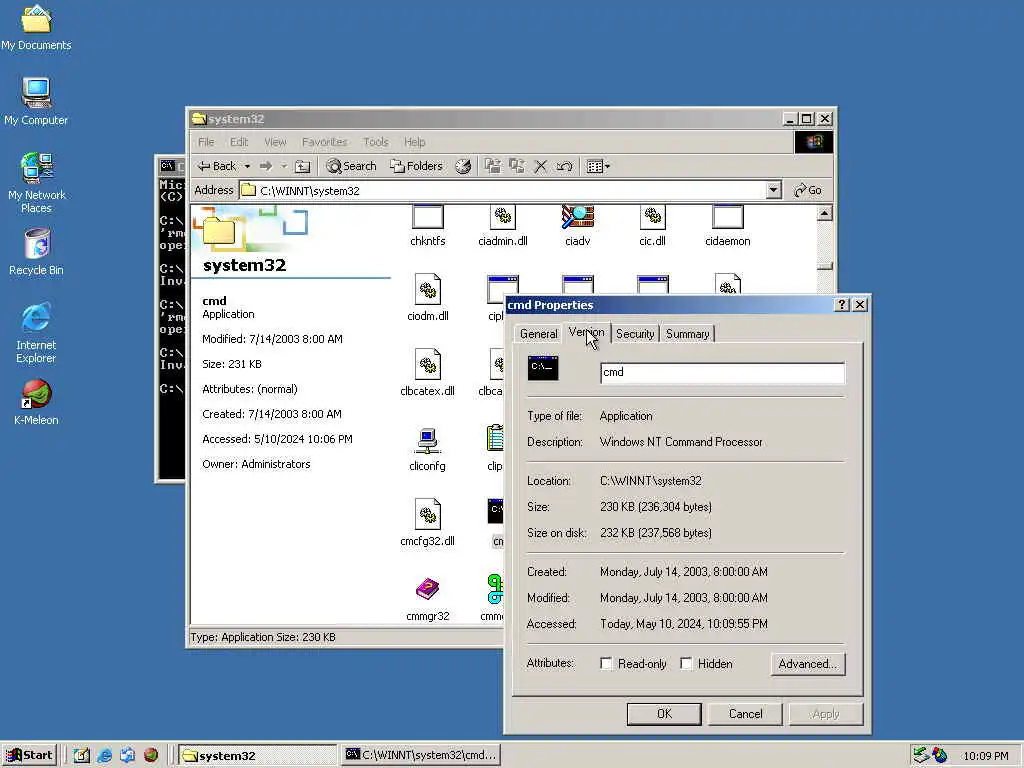Click the History toolbar icon
Viewport: 1024px width, 768px height.
[x=463, y=167]
